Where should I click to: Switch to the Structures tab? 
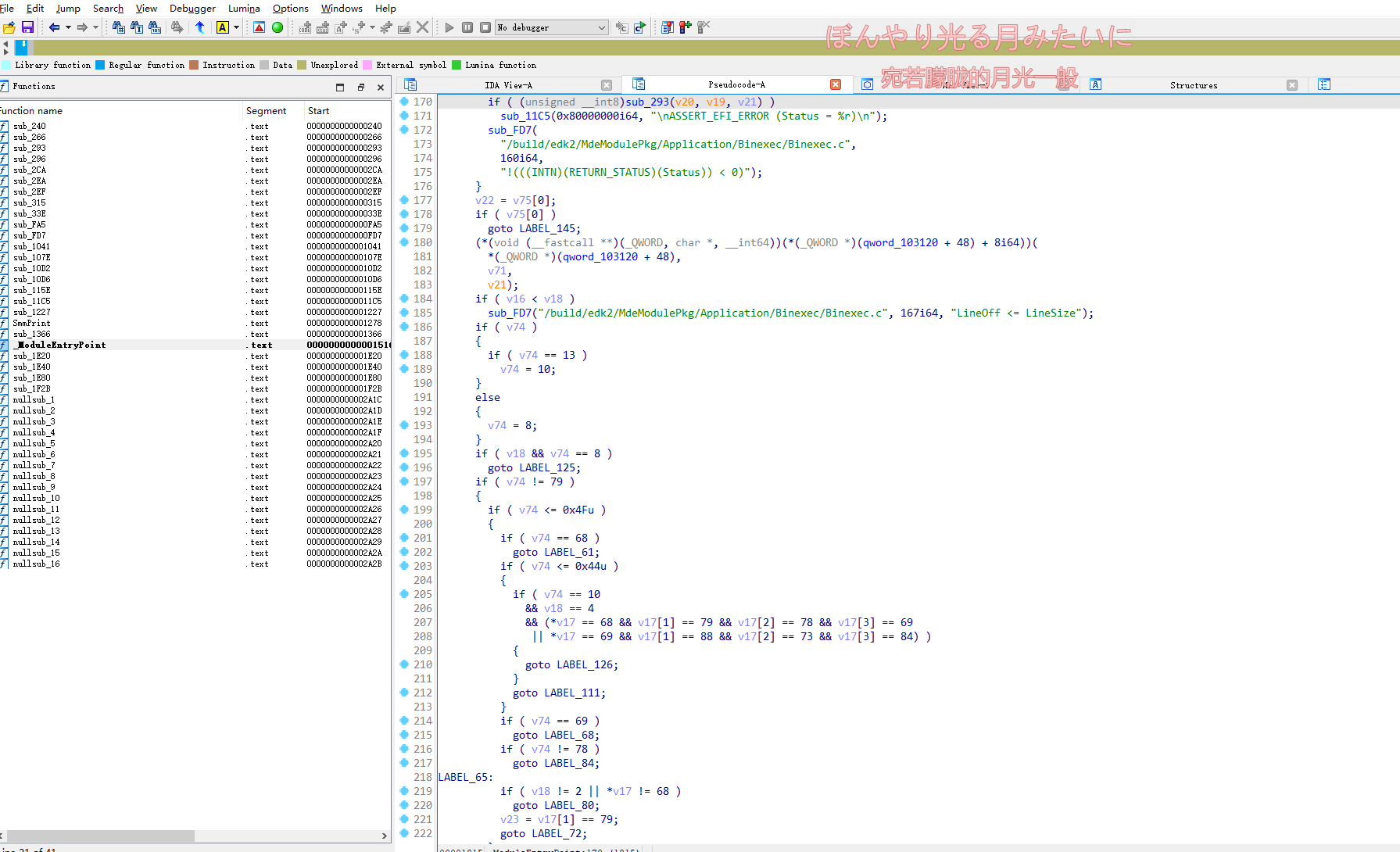(1194, 85)
